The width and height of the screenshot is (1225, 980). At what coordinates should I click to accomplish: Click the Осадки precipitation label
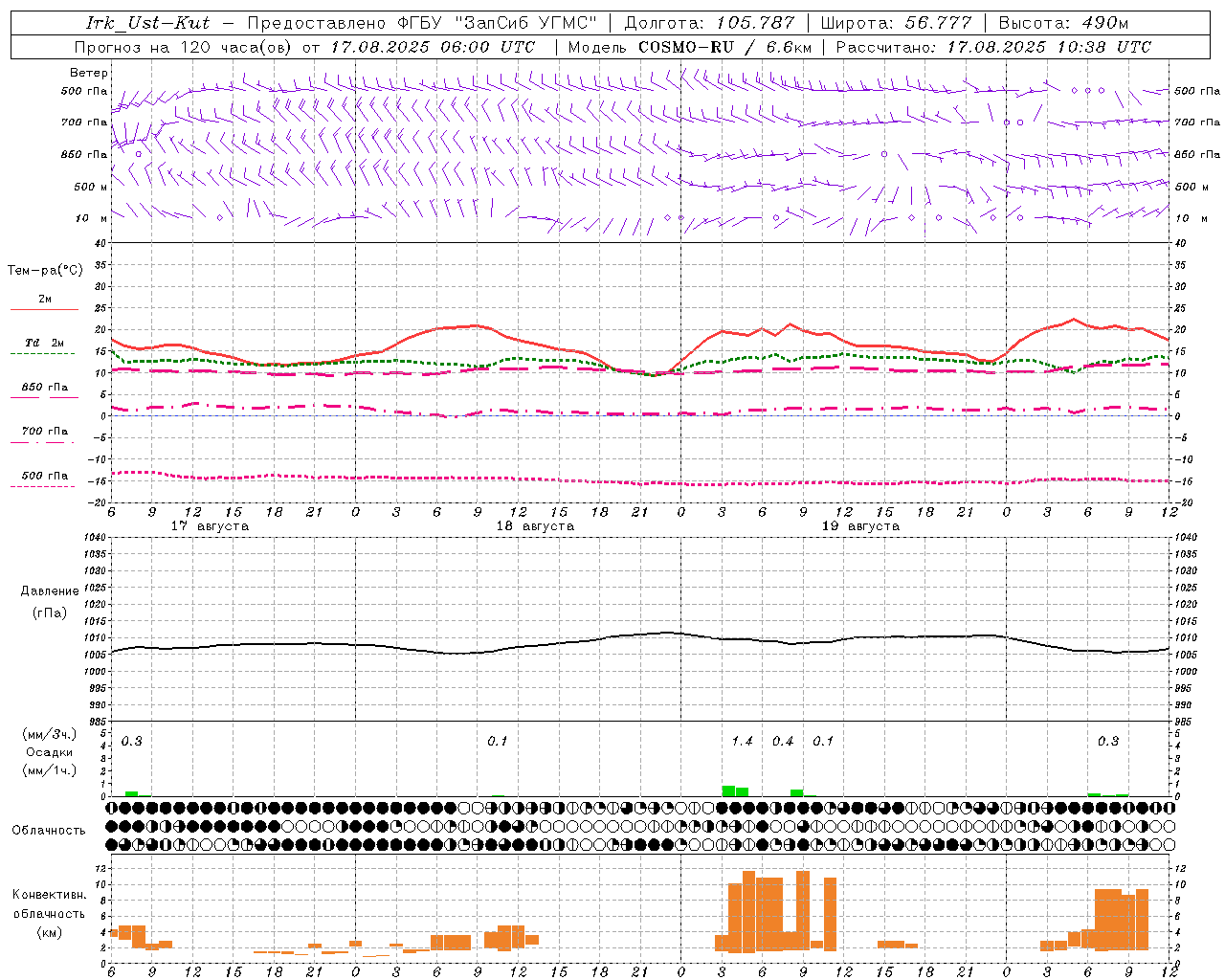click(50, 752)
